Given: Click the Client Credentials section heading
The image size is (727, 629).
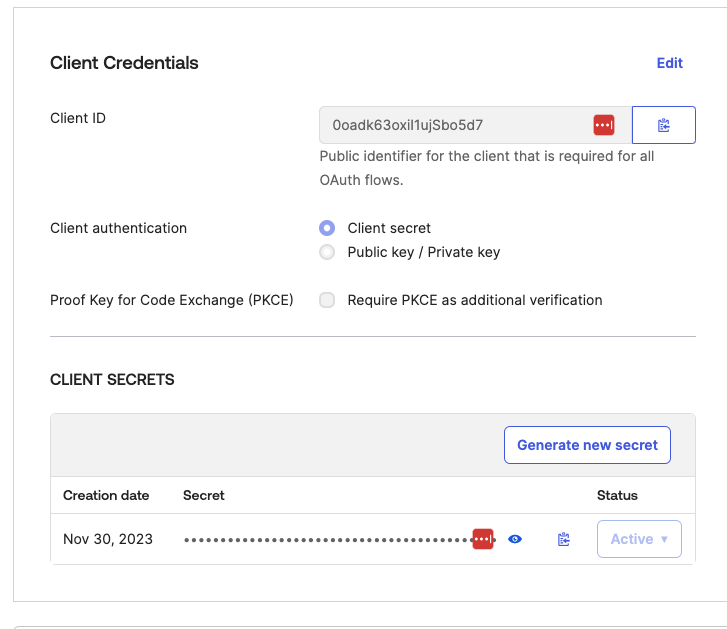Looking at the screenshot, I should point(124,63).
